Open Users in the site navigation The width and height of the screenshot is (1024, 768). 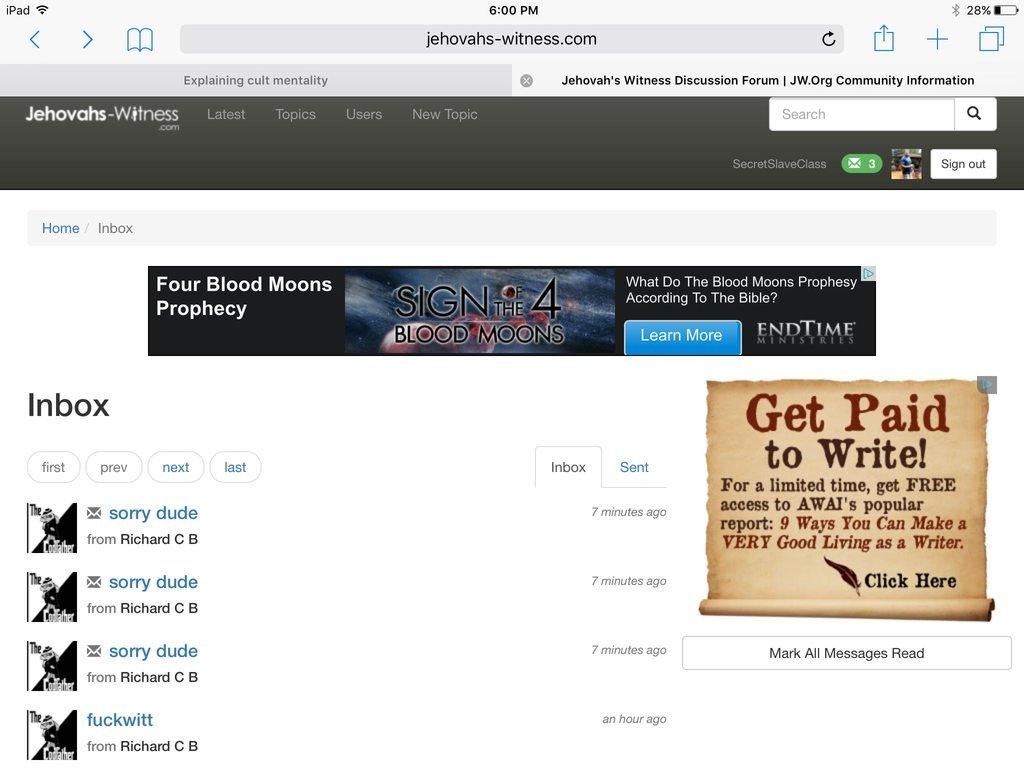point(364,114)
